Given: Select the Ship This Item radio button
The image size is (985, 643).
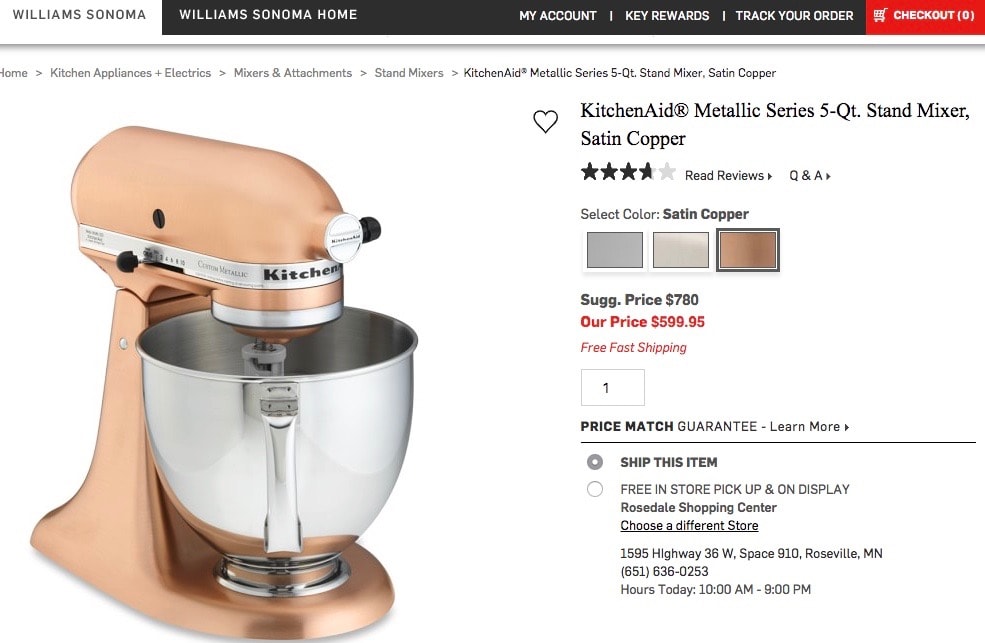Looking at the screenshot, I should coord(594,462).
